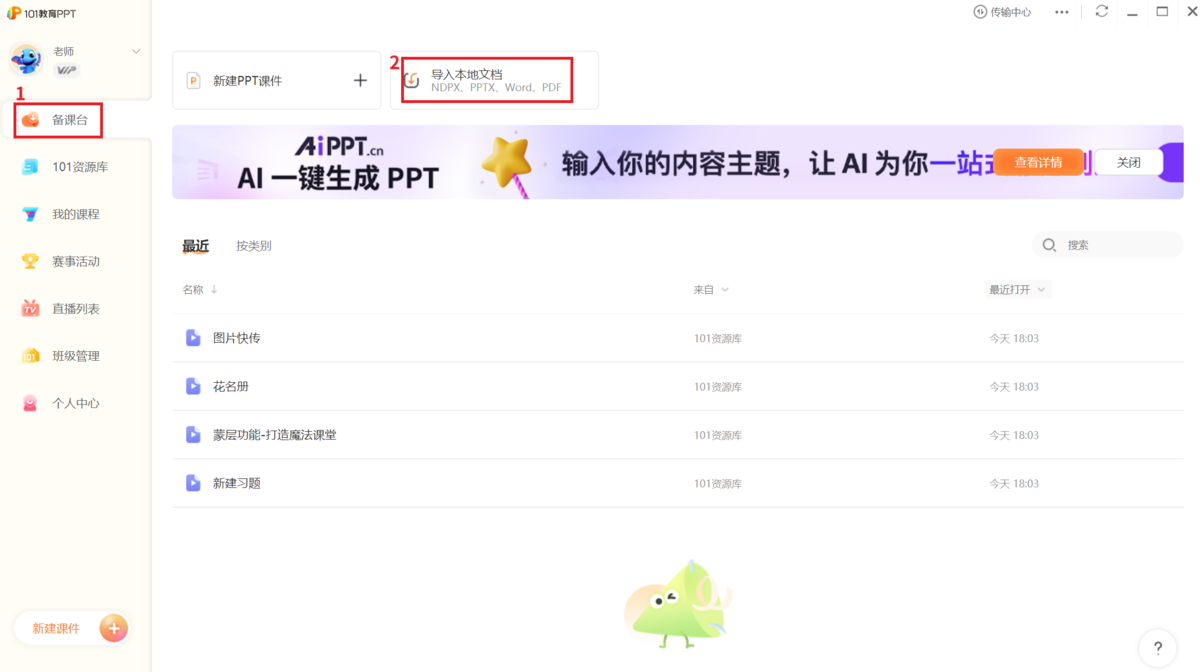Open the help question mark bubble
The image size is (1200, 672).
tap(1157, 648)
